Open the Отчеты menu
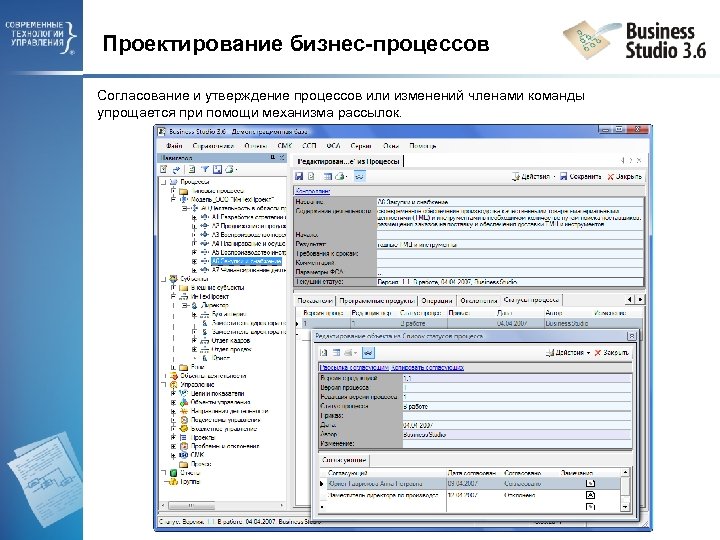 point(255,146)
